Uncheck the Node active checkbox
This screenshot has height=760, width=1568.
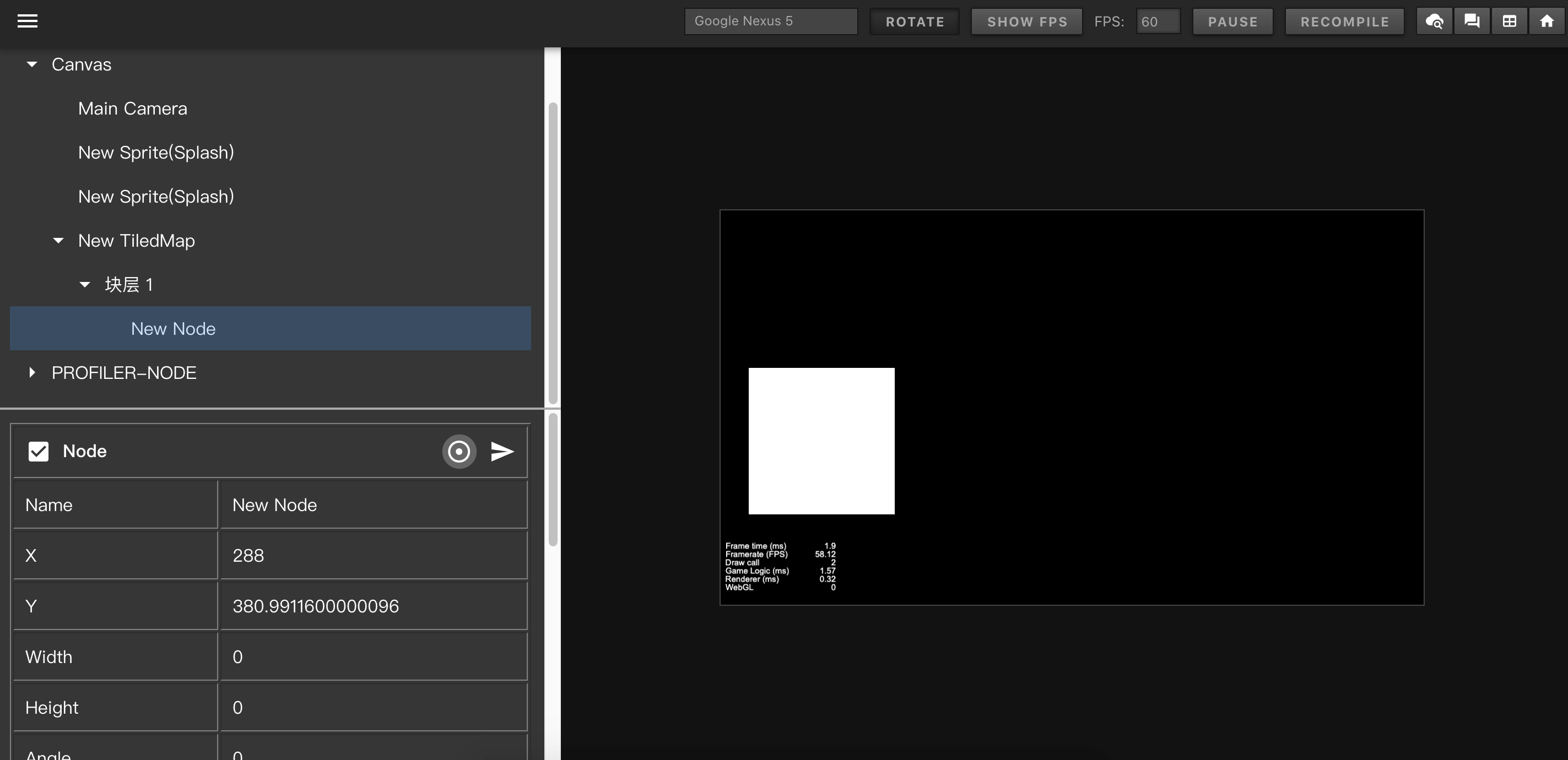39,452
